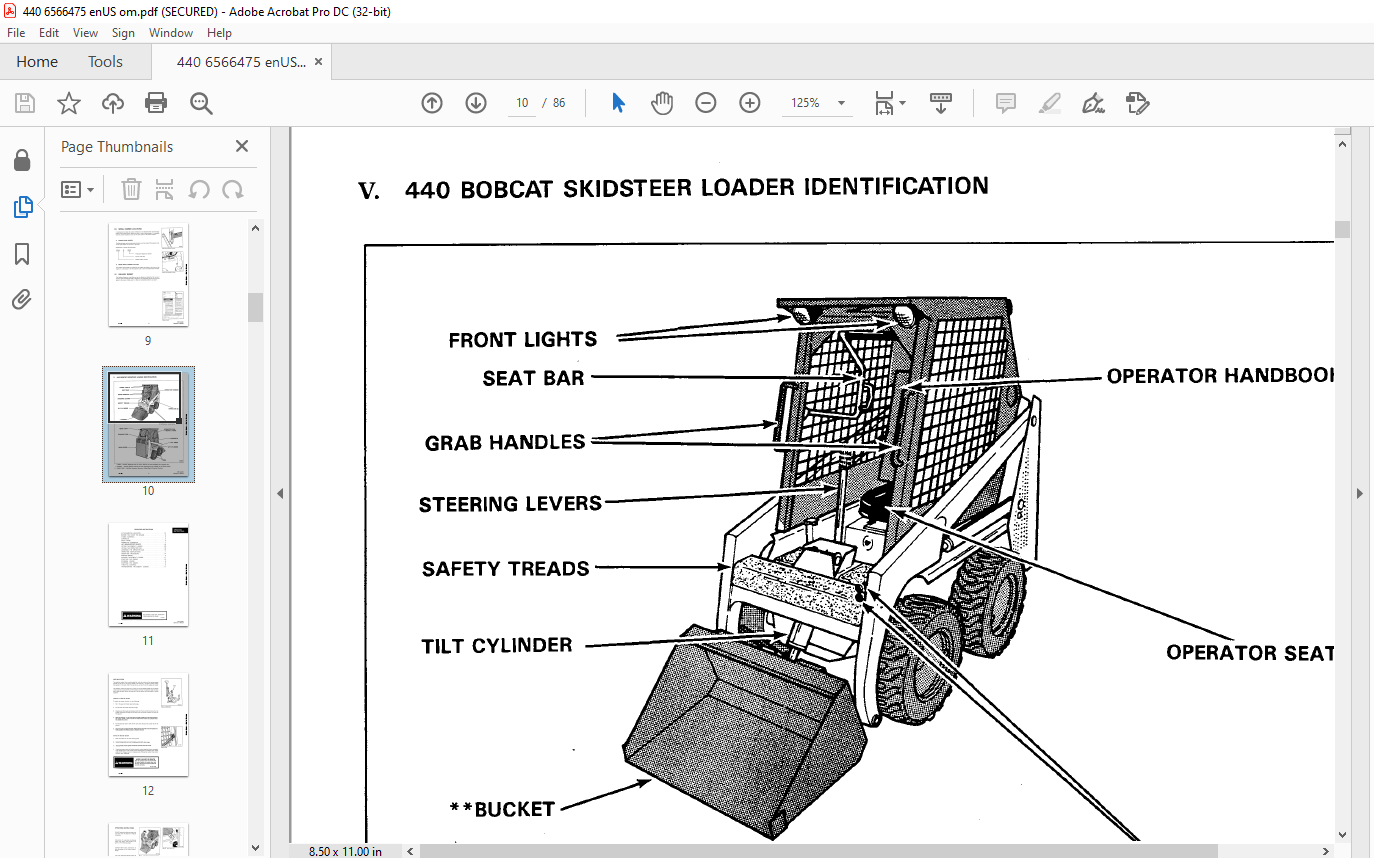Switch to the Tools tab
The width and height of the screenshot is (1374, 858).
(x=105, y=62)
